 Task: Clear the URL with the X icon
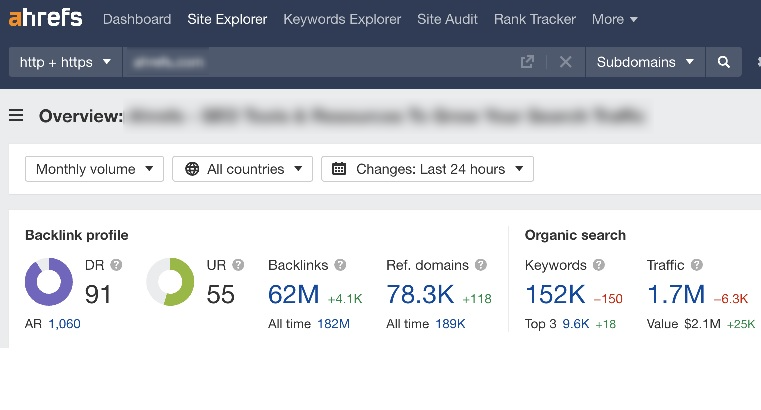click(x=565, y=62)
